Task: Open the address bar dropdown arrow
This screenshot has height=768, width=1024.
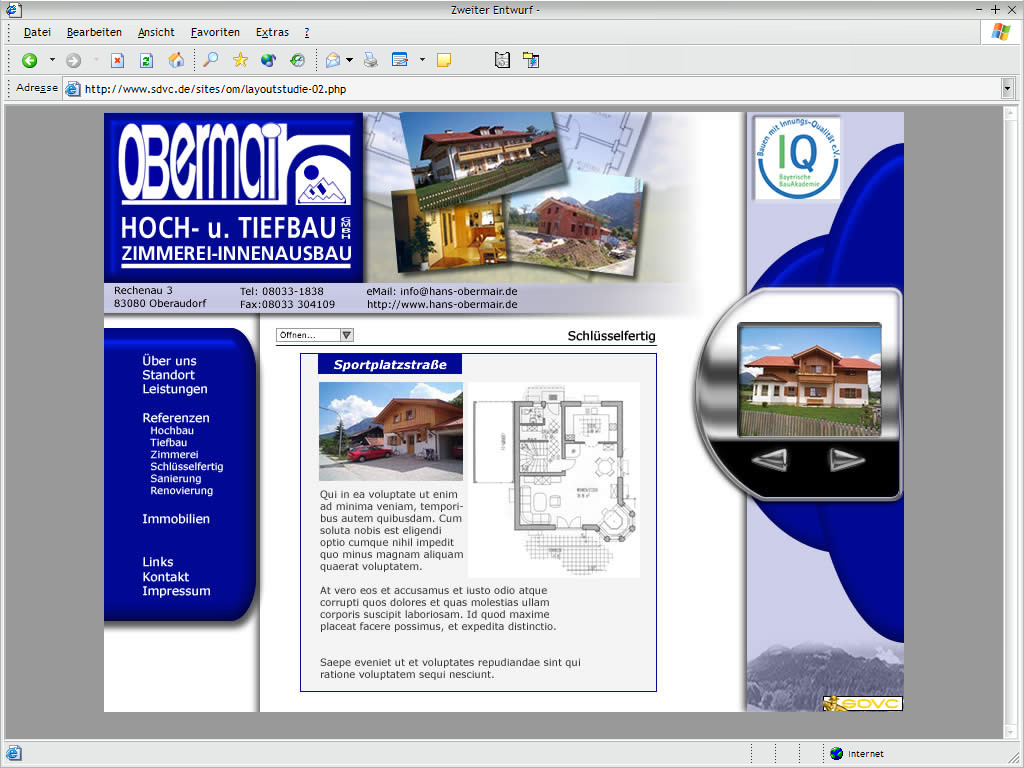Action: (1007, 89)
